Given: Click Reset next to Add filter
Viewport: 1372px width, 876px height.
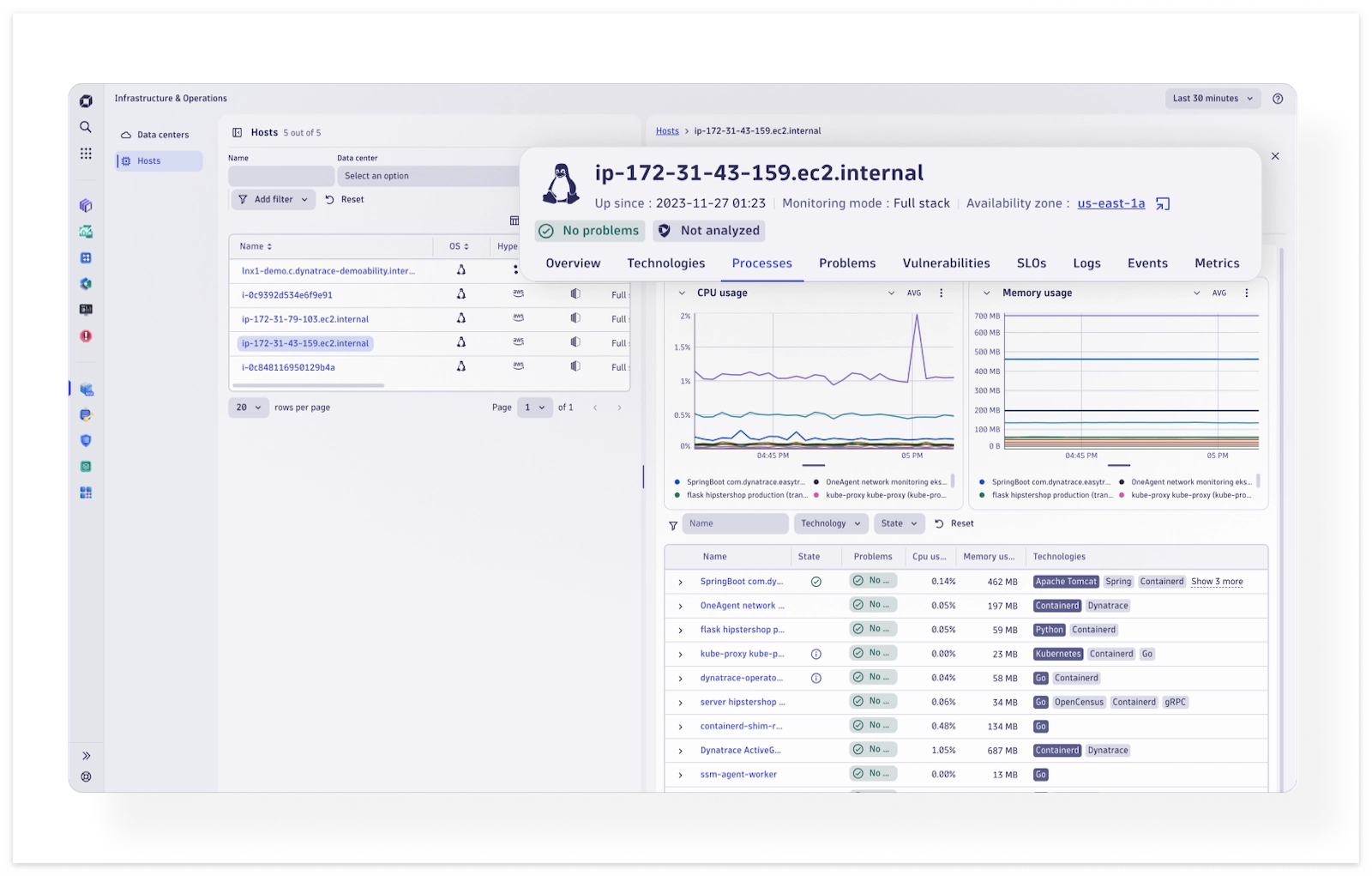Looking at the screenshot, I should [x=345, y=200].
